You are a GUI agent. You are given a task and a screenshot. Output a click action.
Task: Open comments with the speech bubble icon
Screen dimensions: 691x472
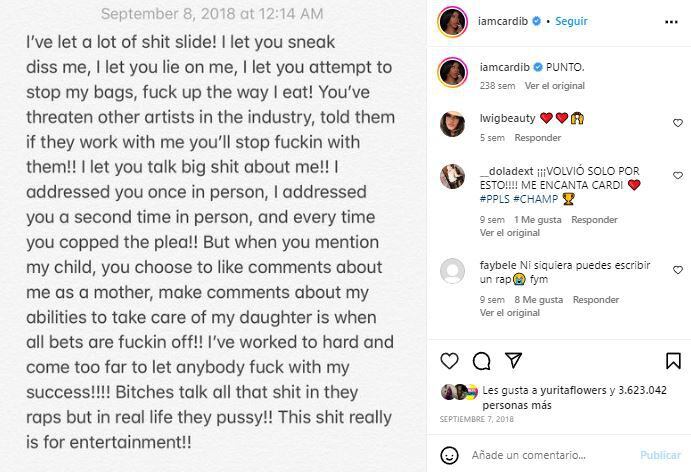tap(481, 360)
